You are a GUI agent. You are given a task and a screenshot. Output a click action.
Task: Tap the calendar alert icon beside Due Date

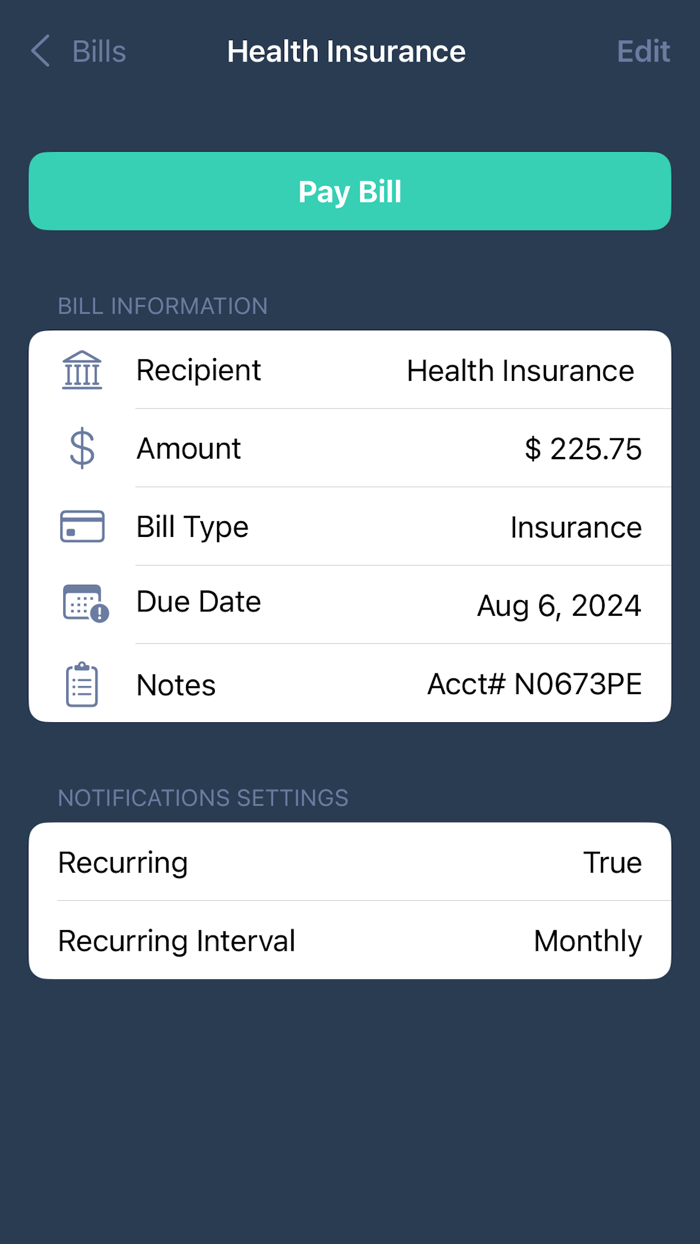(x=82, y=604)
